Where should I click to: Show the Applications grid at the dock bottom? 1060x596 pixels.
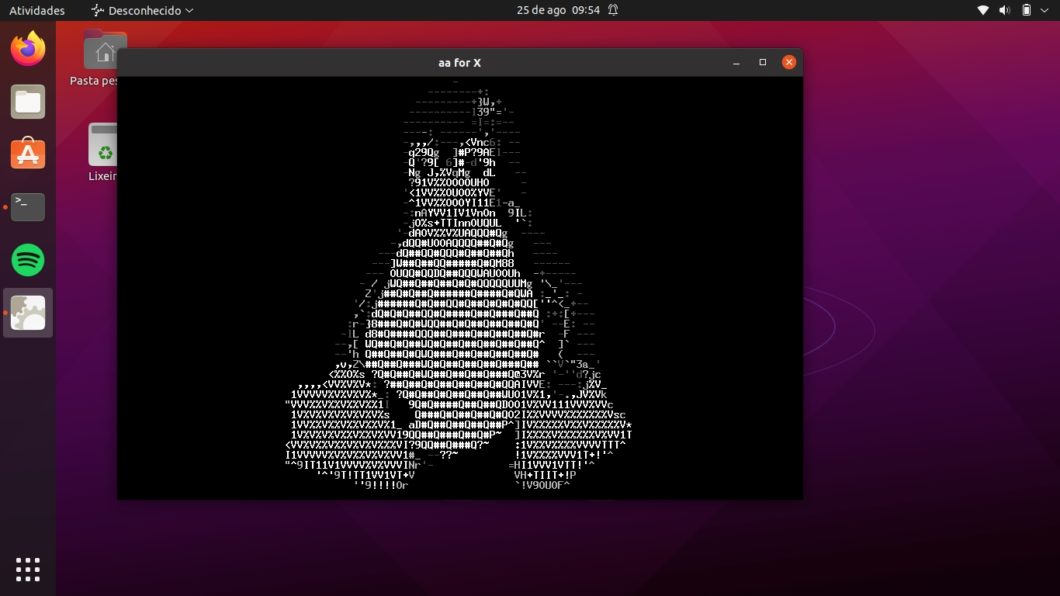point(27,568)
